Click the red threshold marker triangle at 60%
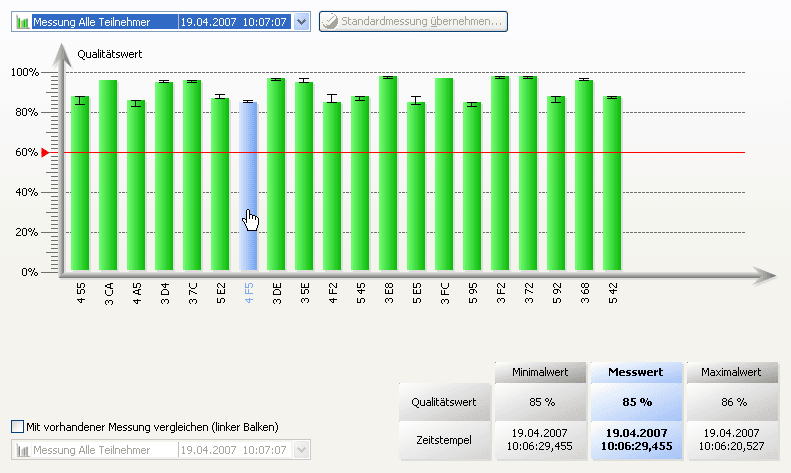Screen dimensions: 791x473 44,152
